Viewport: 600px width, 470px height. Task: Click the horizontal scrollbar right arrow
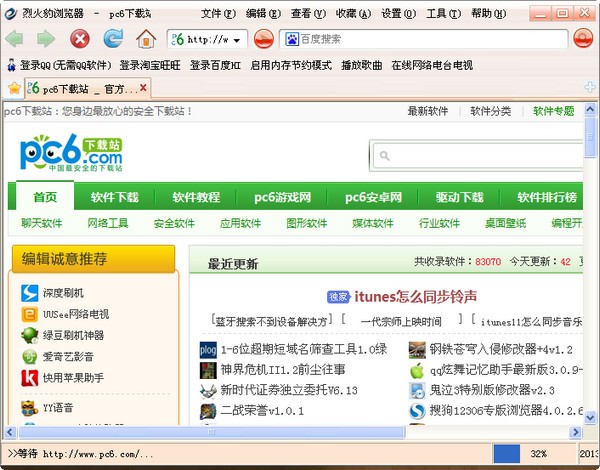[x=575, y=432]
